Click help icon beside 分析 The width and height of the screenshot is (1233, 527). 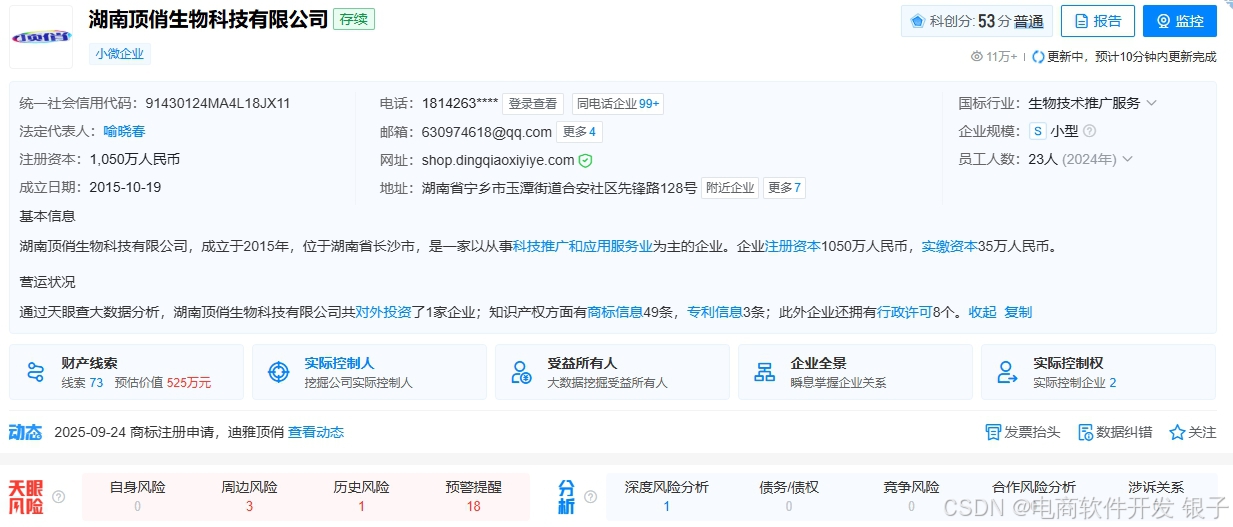click(590, 496)
